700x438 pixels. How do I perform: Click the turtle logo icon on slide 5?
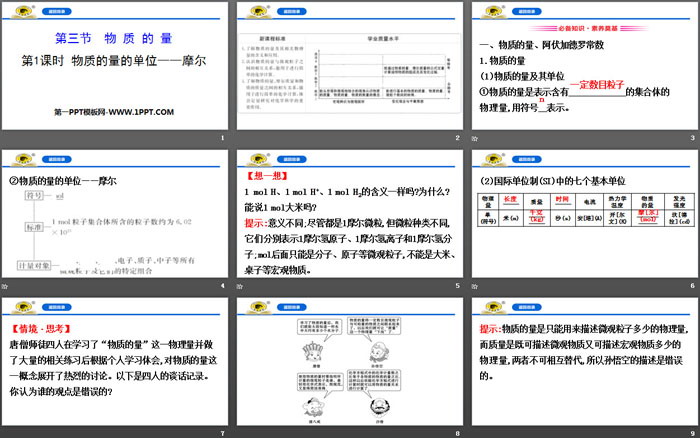coord(254,160)
